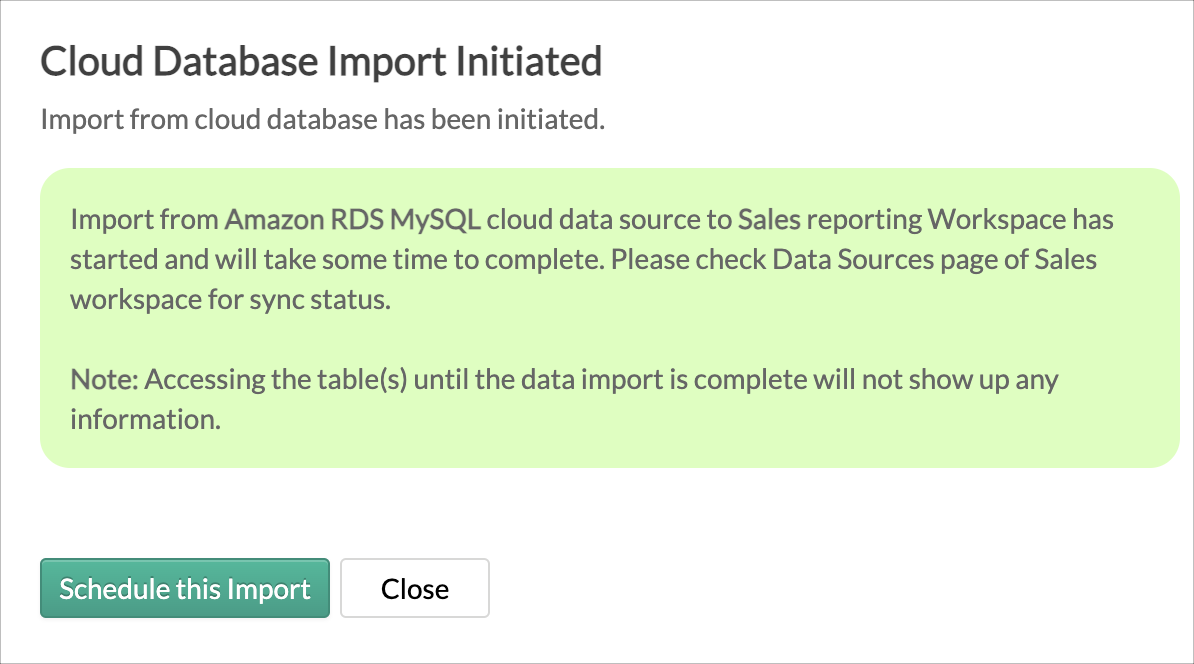Click the Schedule this Import button
This screenshot has width=1194, height=664.
pyautogui.click(x=185, y=589)
